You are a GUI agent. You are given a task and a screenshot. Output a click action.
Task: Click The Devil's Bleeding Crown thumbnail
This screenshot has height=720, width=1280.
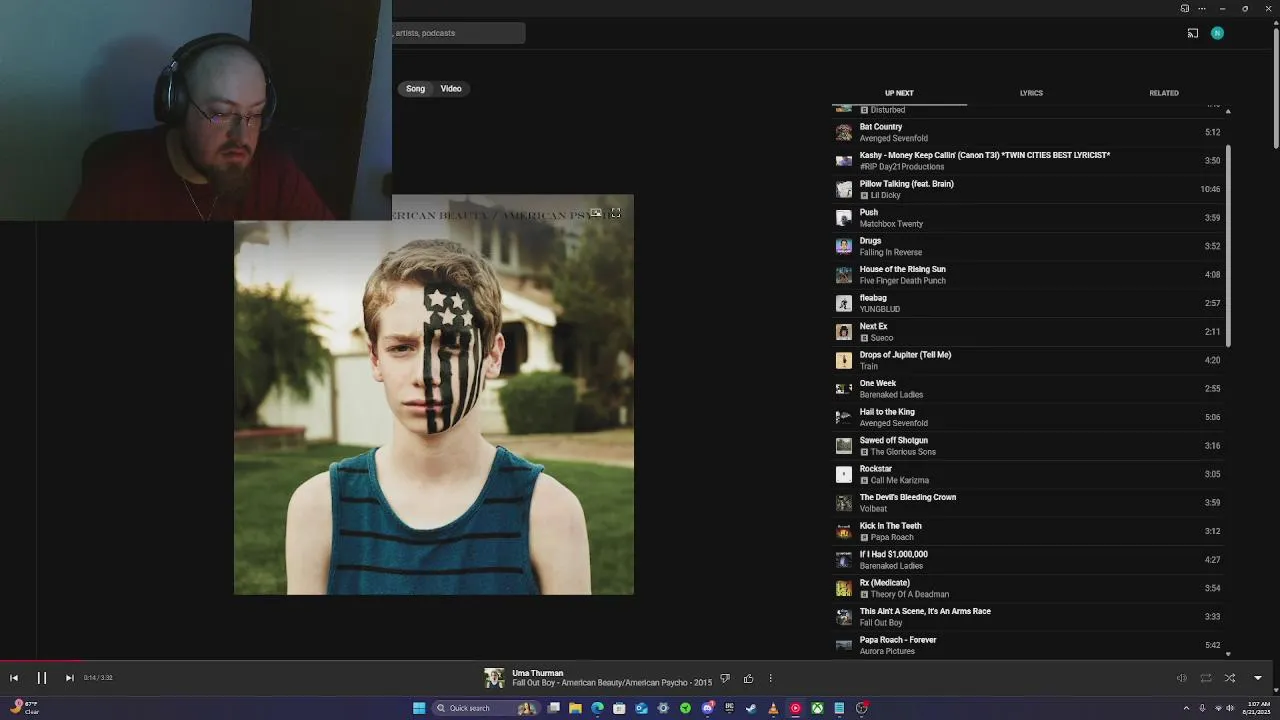click(844, 503)
